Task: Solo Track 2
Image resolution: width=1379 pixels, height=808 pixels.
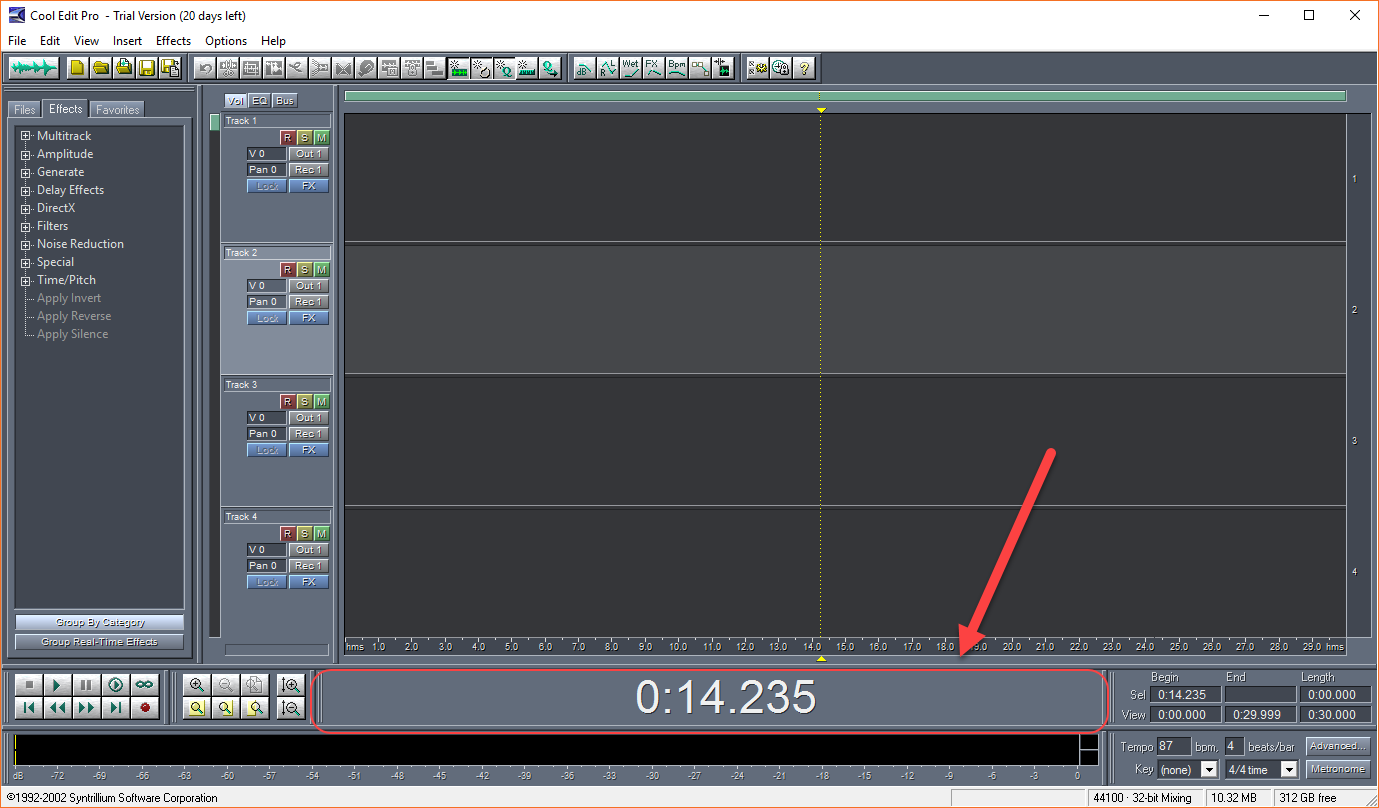Action: point(304,269)
